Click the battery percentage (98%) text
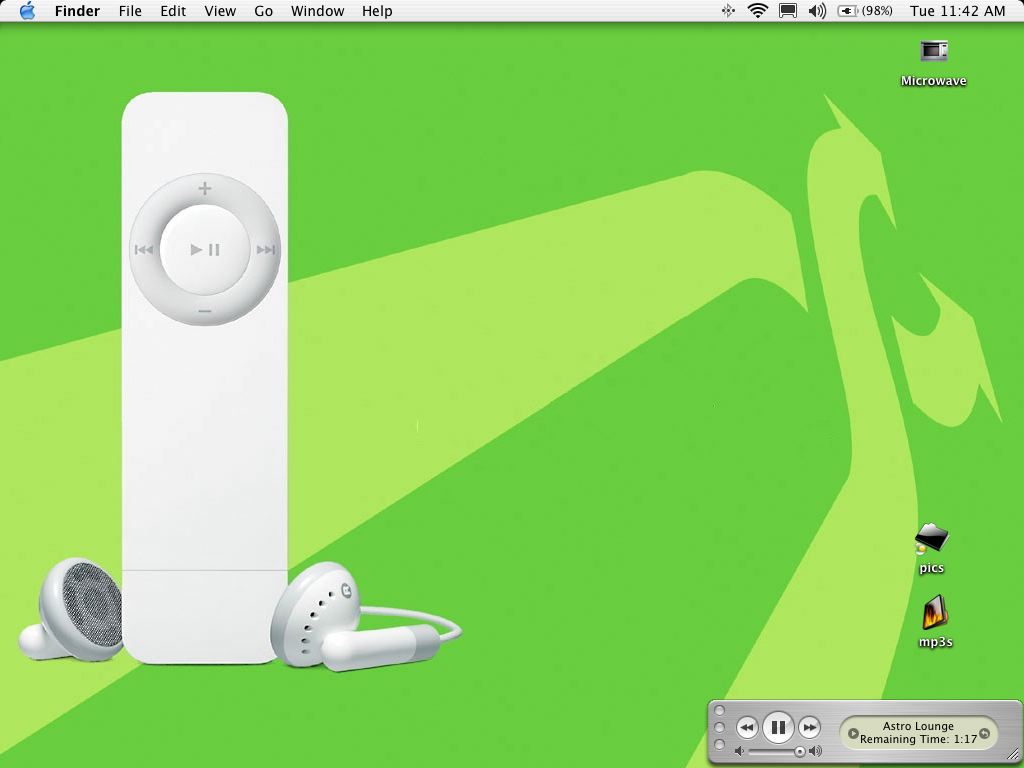 point(877,11)
